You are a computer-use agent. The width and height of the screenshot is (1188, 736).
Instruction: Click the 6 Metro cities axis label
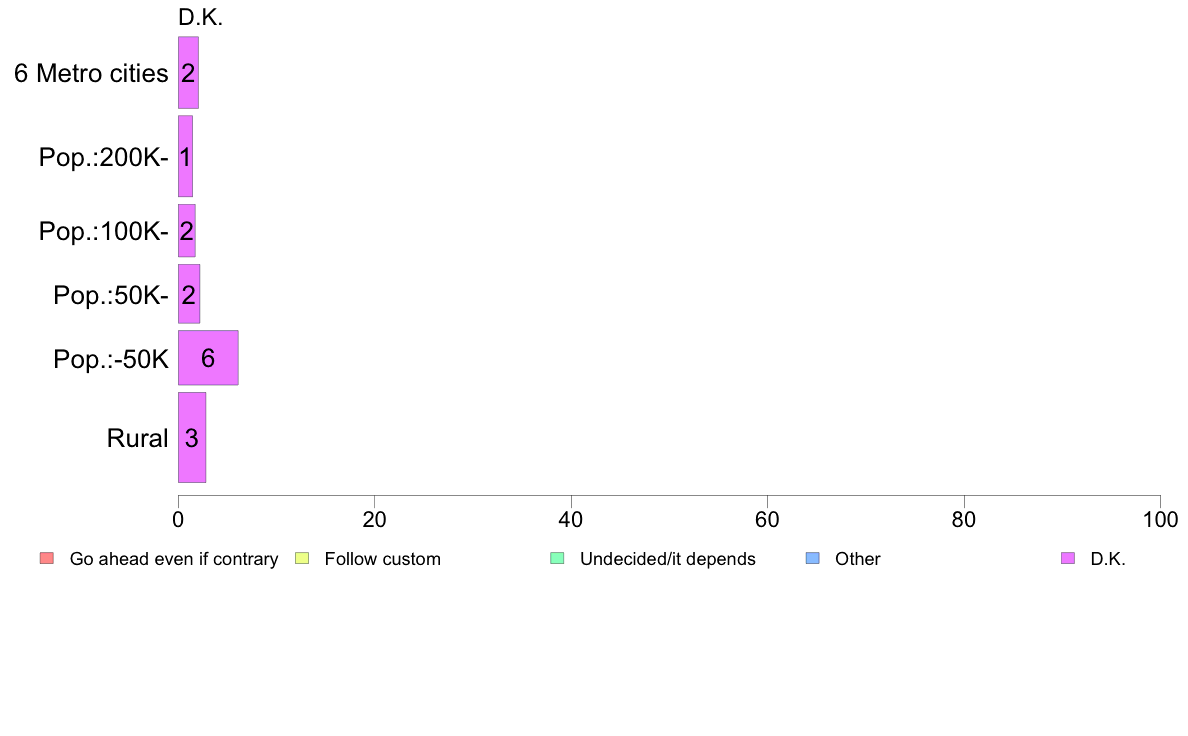point(91,74)
